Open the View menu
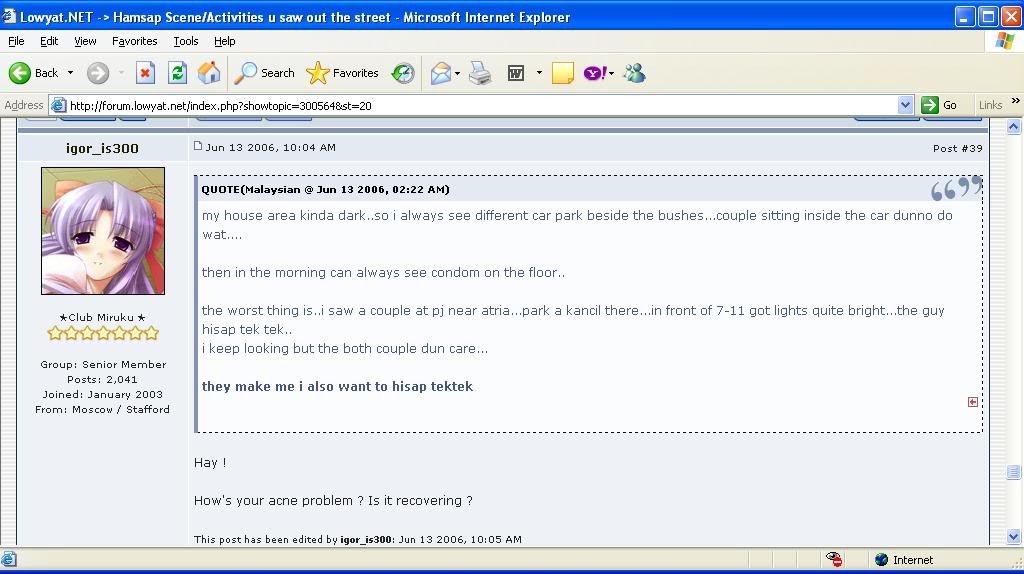Image resolution: width=1024 pixels, height=574 pixels. (x=85, y=41)
